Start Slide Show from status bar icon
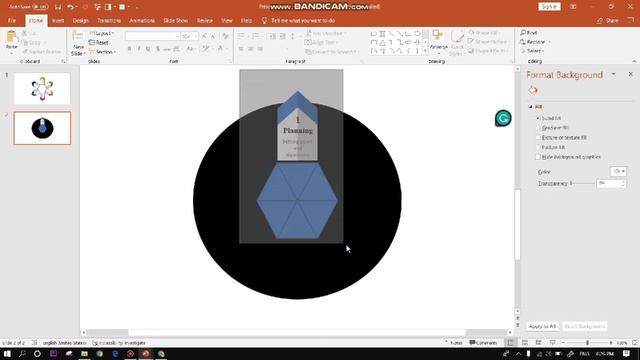This screenshot has height=360, width=640. (x=553, y=343)
